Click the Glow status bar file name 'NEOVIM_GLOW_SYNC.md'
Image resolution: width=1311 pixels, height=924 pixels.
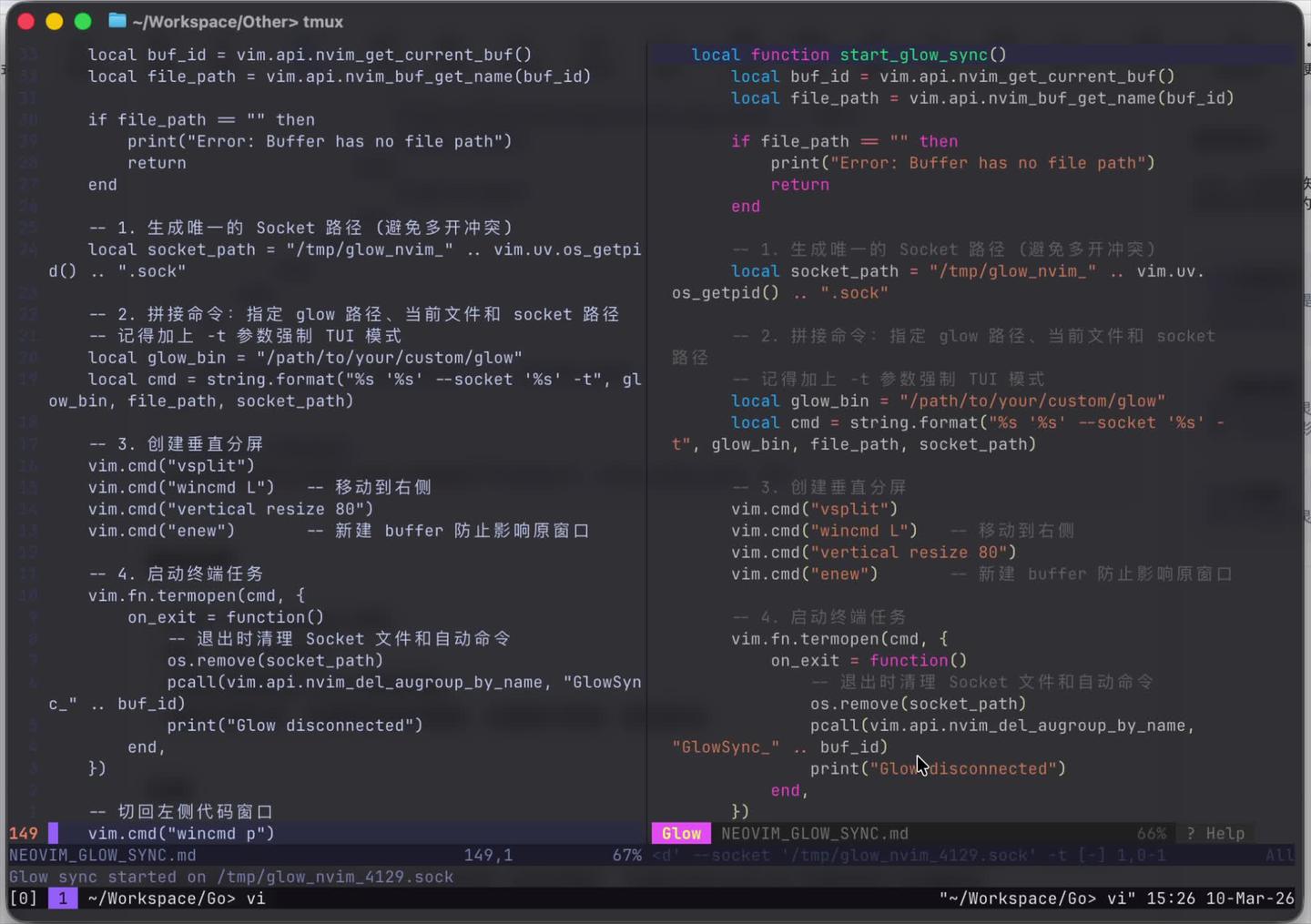point(815,834)
